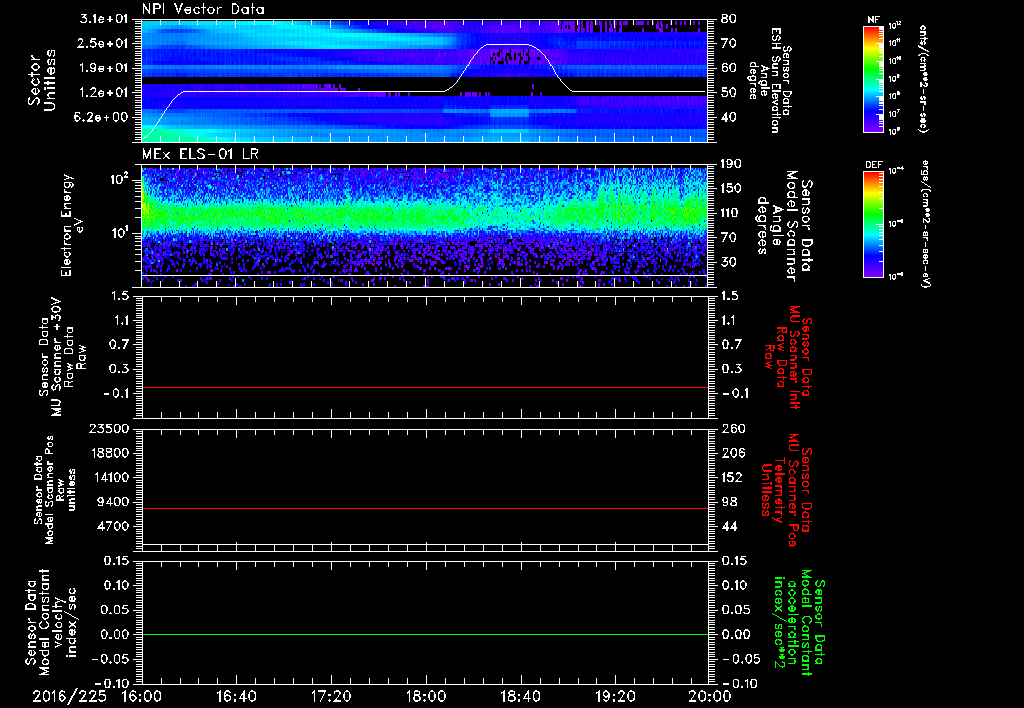
Task: Click the "44" telemetry tick value
Action: coord(728,526)
